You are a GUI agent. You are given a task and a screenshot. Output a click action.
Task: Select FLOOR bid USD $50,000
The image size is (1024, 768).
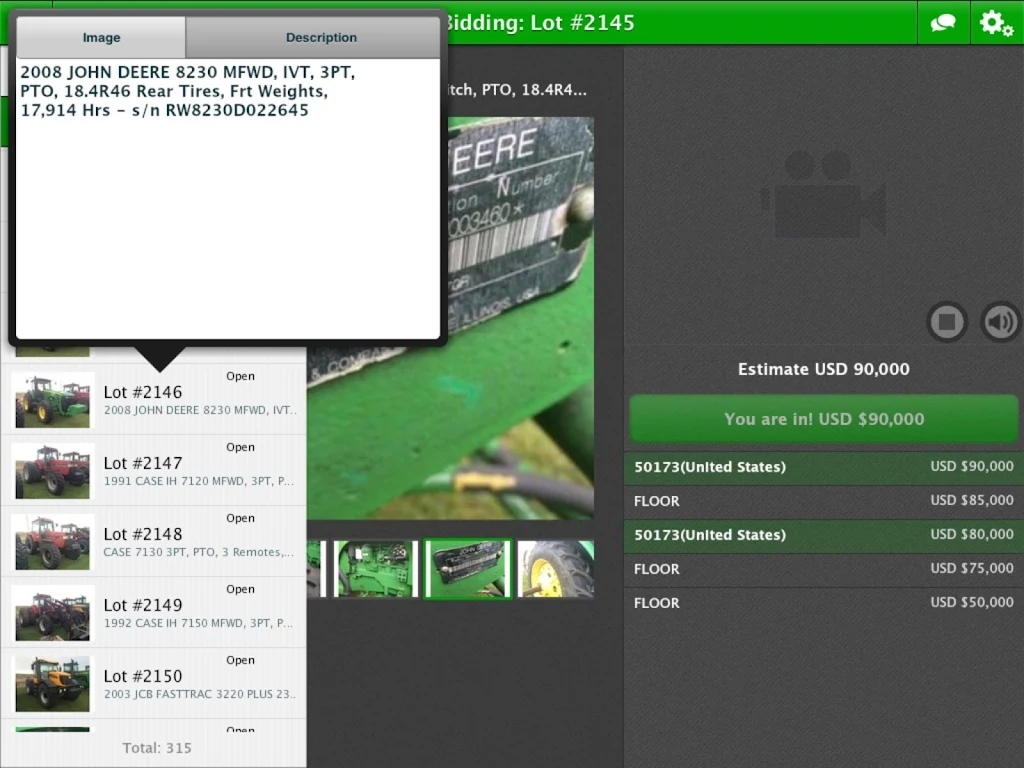pyautogui.click(x=824, y=603)
